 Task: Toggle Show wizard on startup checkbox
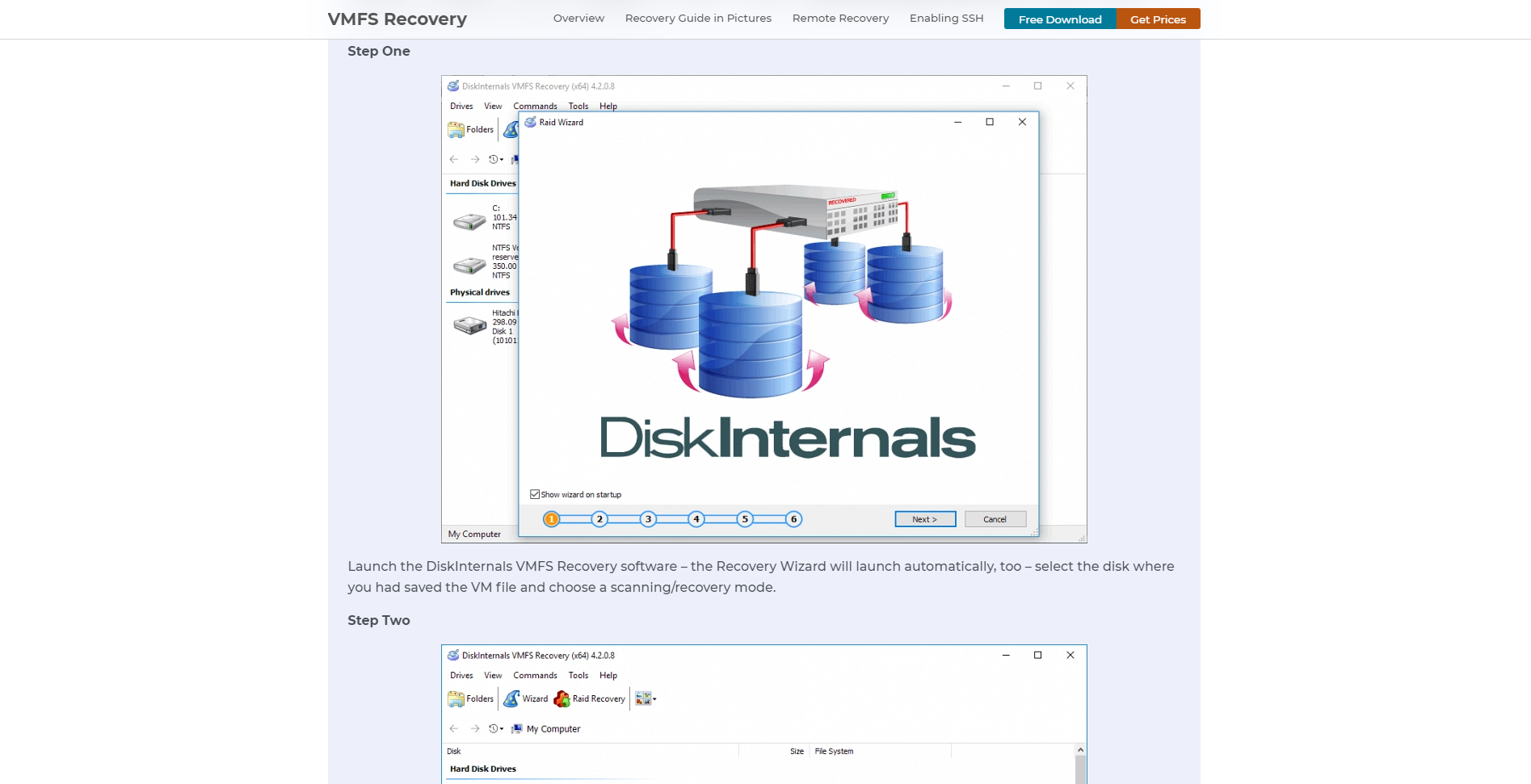[x=535, y=494]
